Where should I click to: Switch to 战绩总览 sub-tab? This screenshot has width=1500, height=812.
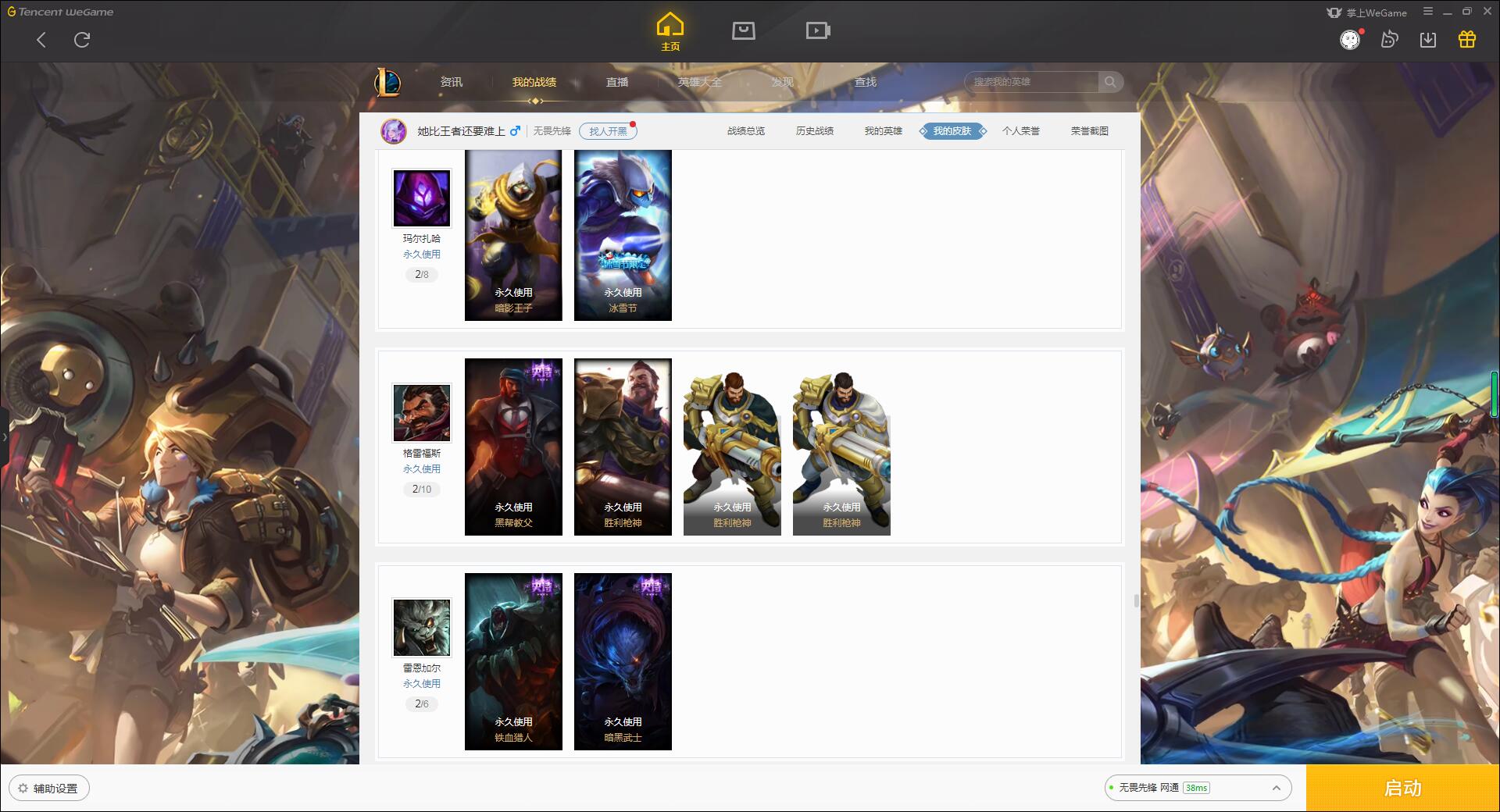pos(746,131)
